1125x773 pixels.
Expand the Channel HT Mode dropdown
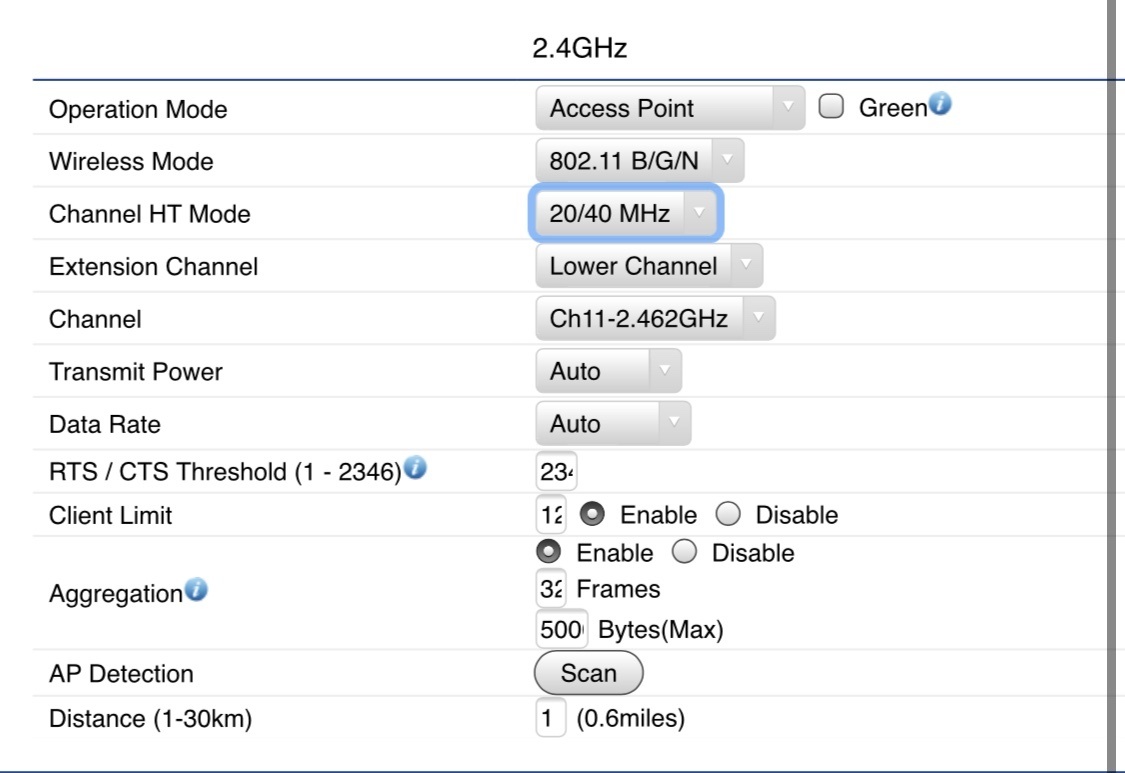(x=624, y=213)
